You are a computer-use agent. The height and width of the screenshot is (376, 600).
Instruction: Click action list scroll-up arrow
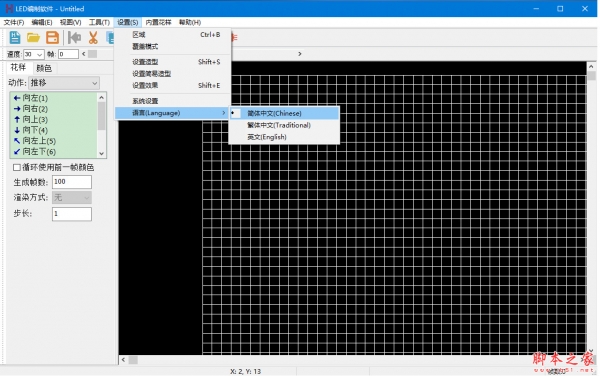point(101,98)
